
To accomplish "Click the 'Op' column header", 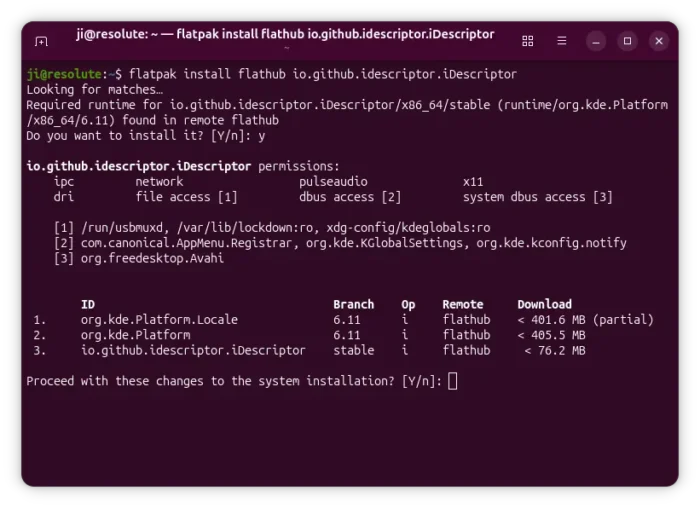I will click(408, 304).
